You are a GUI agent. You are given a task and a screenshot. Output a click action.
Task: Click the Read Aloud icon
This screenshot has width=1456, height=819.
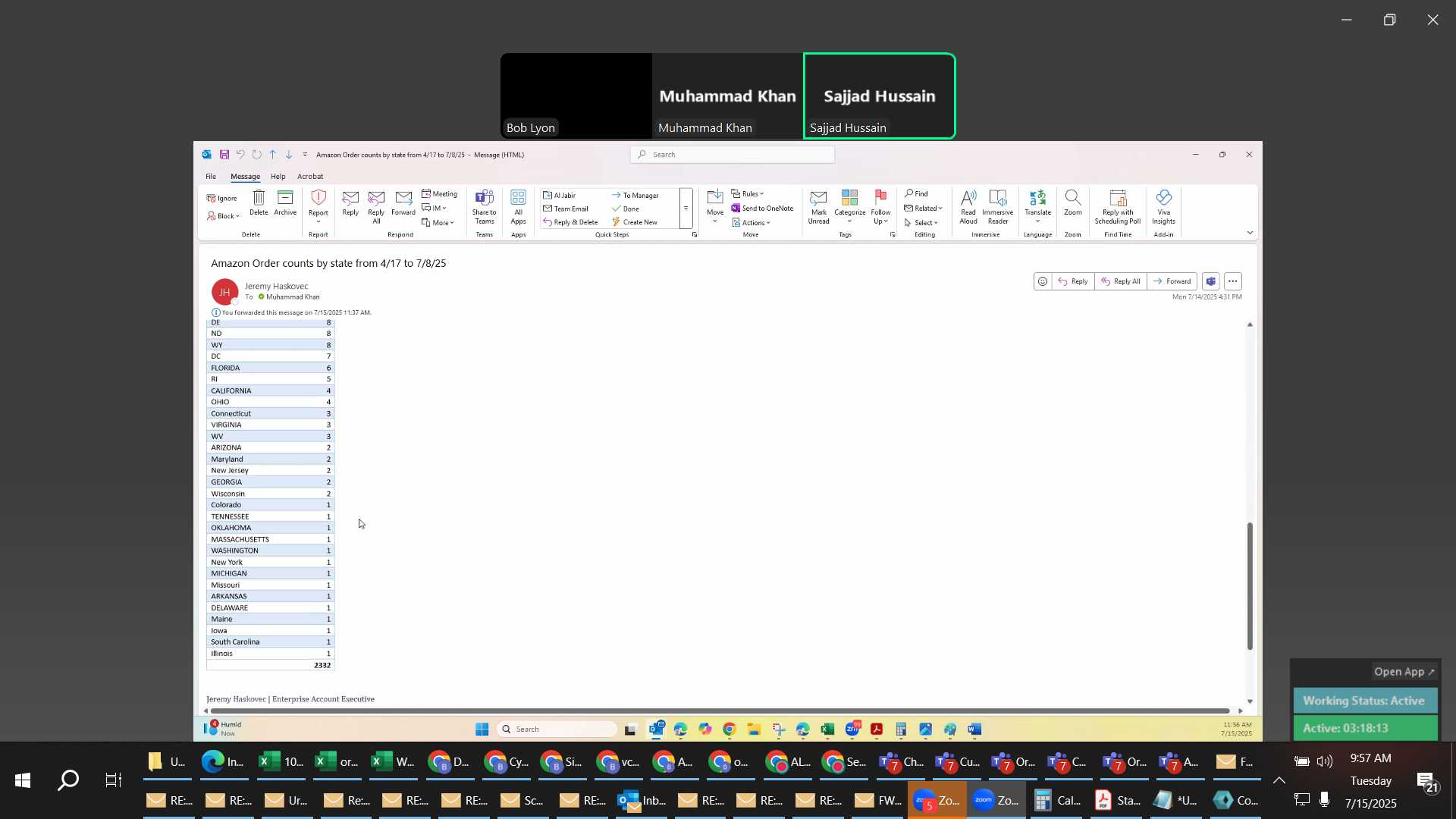point(968,207)
